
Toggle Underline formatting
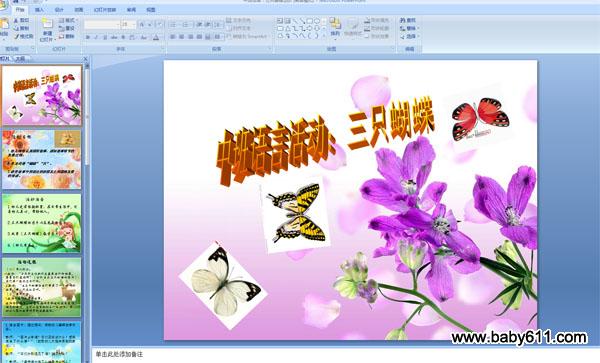pos(105,37)
